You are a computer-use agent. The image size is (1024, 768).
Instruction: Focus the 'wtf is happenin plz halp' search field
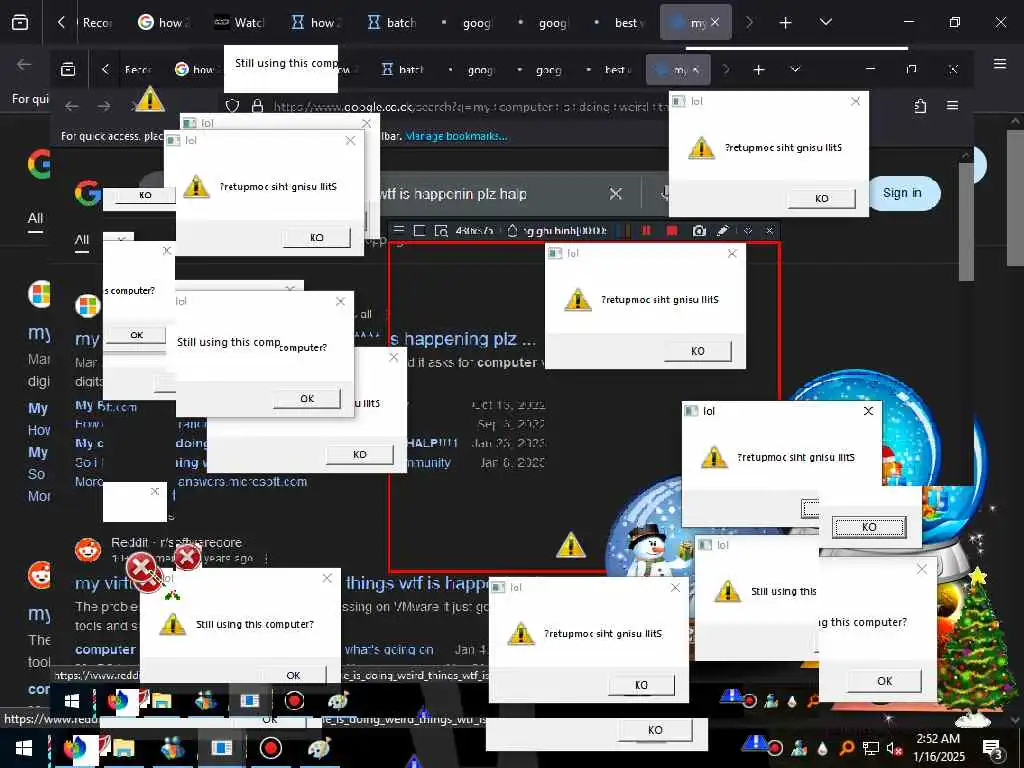click(x=453, y=194)
